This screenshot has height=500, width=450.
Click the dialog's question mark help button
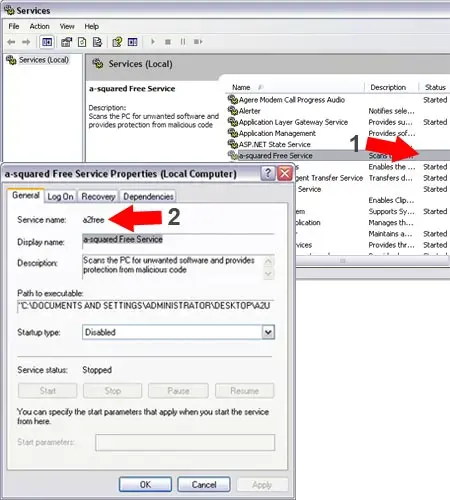(x=268, y=173)
